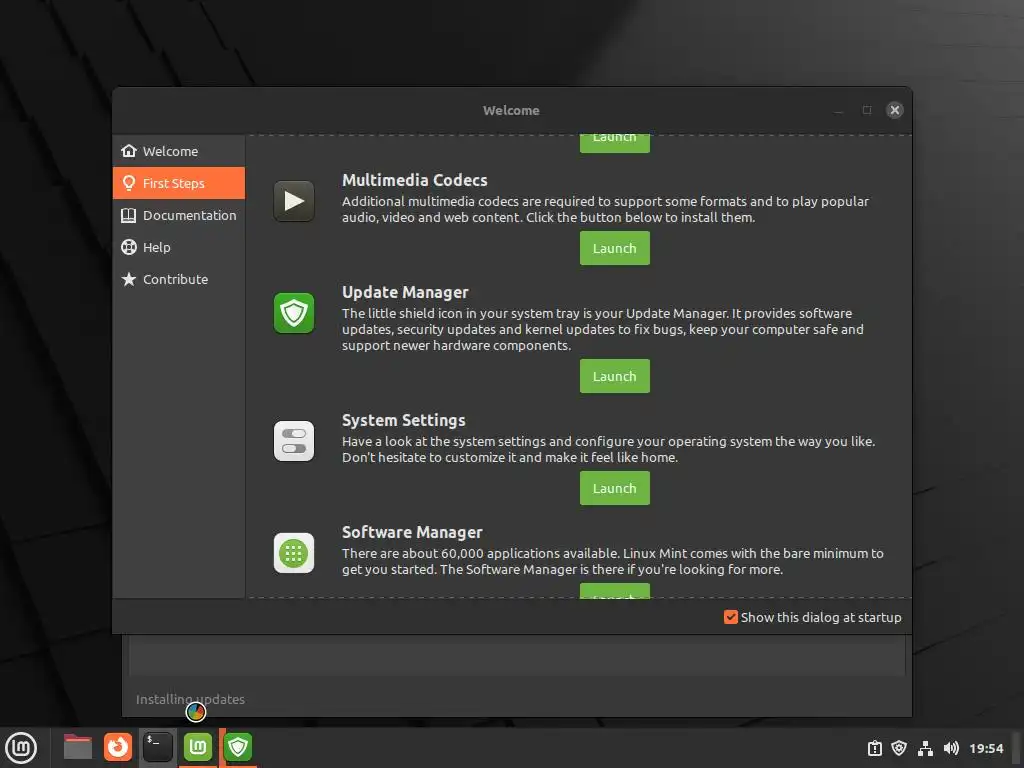
Task: Click the Software Manager heading
Action: [x=412, y=532]
